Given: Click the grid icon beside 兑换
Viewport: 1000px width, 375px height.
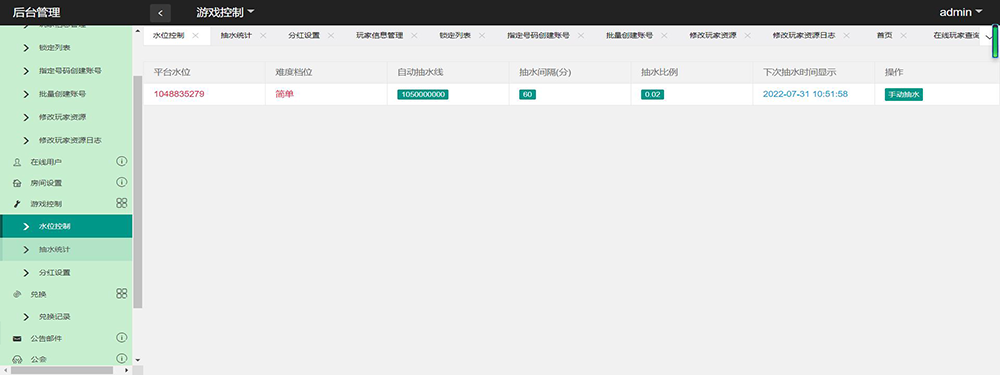Looking at the screenshot, I should [x=121, y=293].
